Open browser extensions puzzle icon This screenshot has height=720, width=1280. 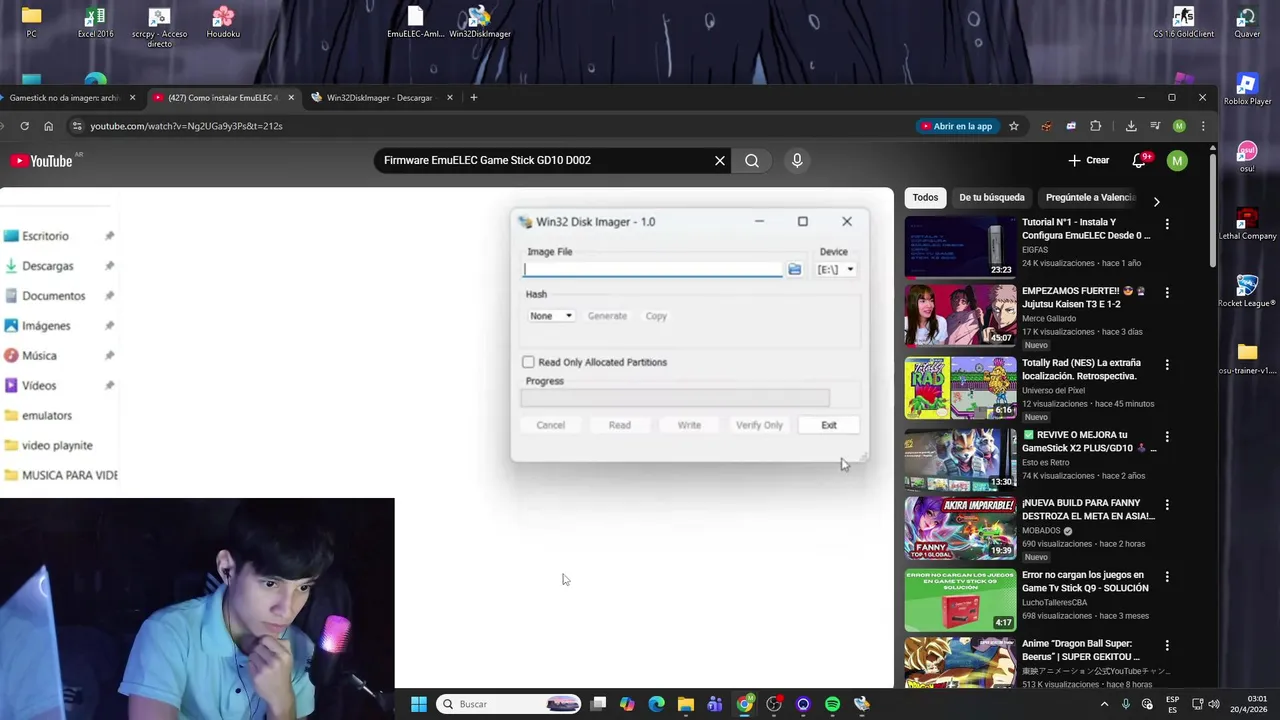1096,126
